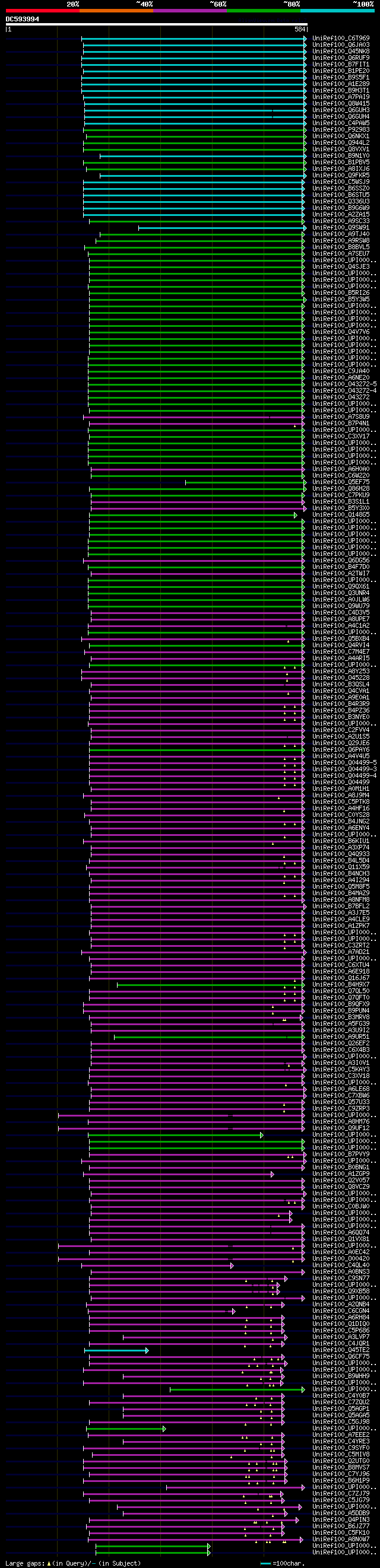The width and height of the screenshot is (380, 1568).
Task: Click the cyan alignment bar for UniRef100_A1E289
Action: (194, 84)
